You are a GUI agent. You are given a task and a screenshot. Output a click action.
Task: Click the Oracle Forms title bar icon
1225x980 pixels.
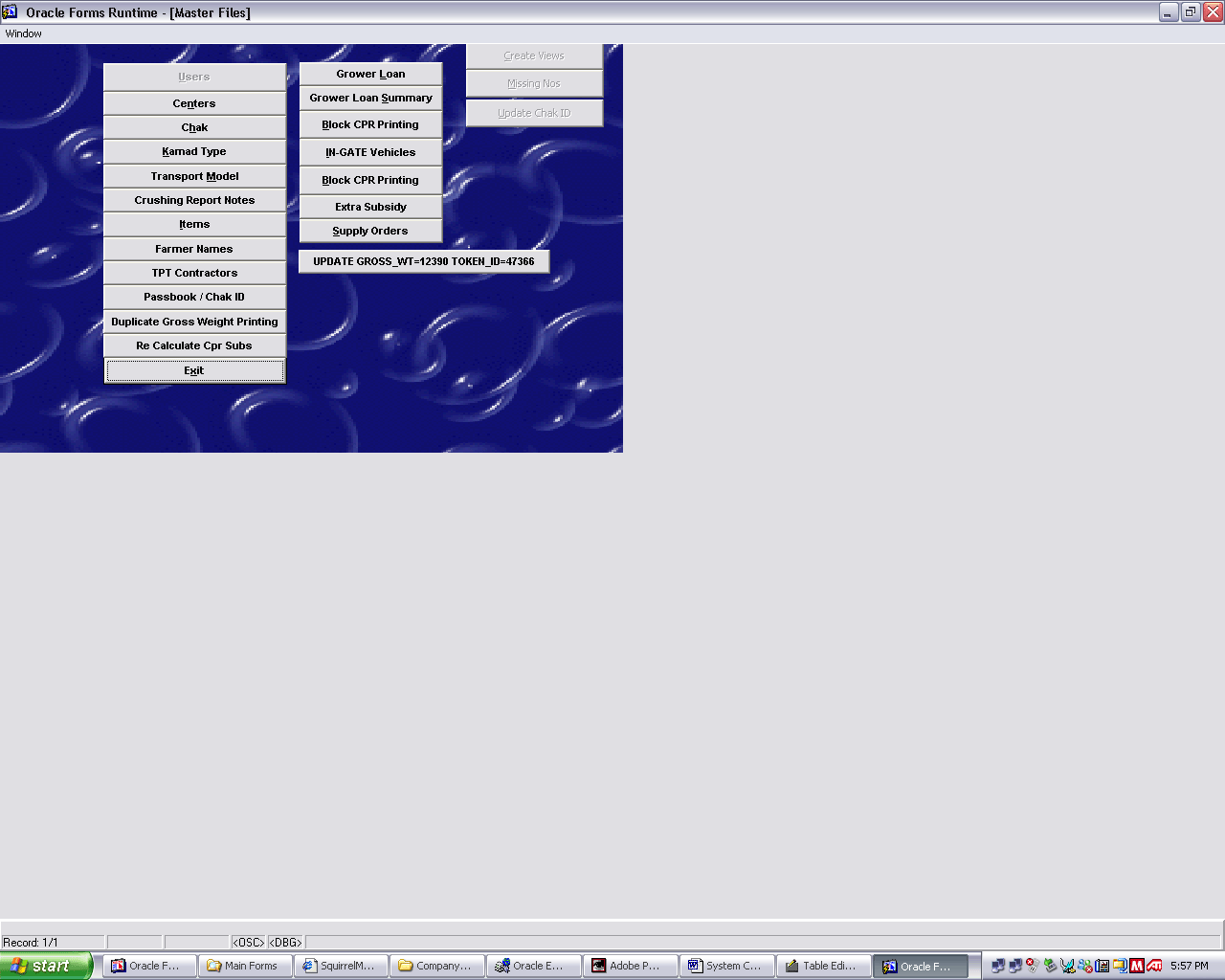tap(10, 12)
